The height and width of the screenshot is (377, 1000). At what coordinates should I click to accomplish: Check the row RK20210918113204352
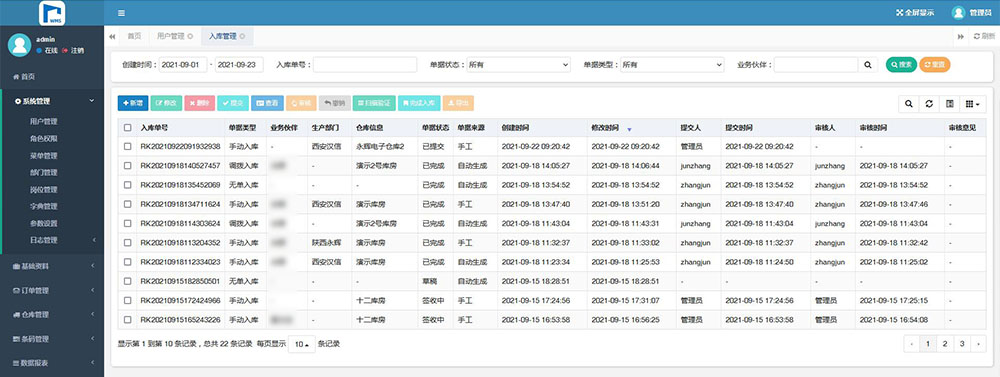[128, 242]
